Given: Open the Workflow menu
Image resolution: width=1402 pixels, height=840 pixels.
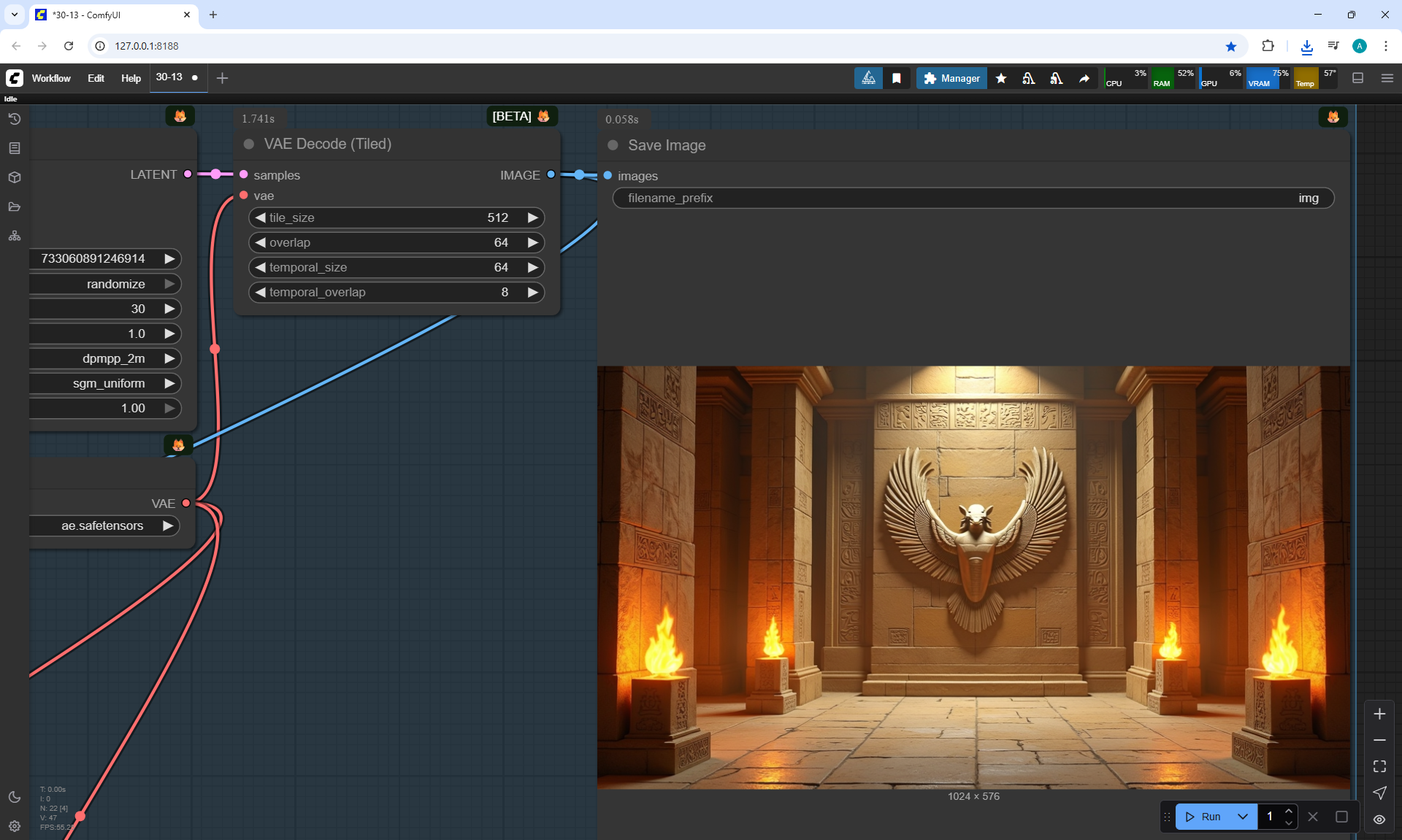Looking at the screenshot, I should (51, 78).
